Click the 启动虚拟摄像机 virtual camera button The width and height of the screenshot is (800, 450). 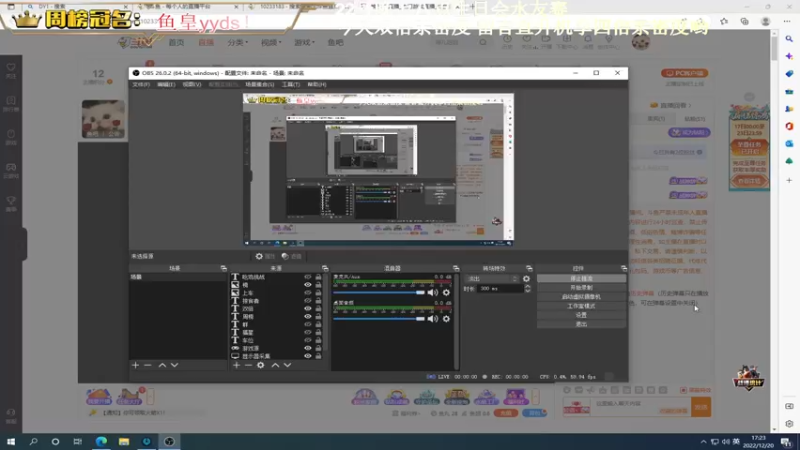[581, 297]
